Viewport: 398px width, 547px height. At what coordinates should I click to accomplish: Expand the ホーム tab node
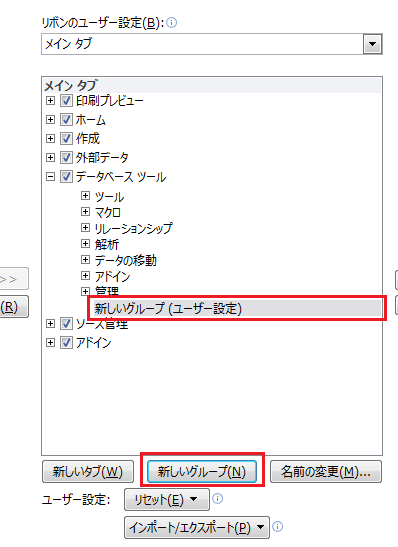coord(50,119)
